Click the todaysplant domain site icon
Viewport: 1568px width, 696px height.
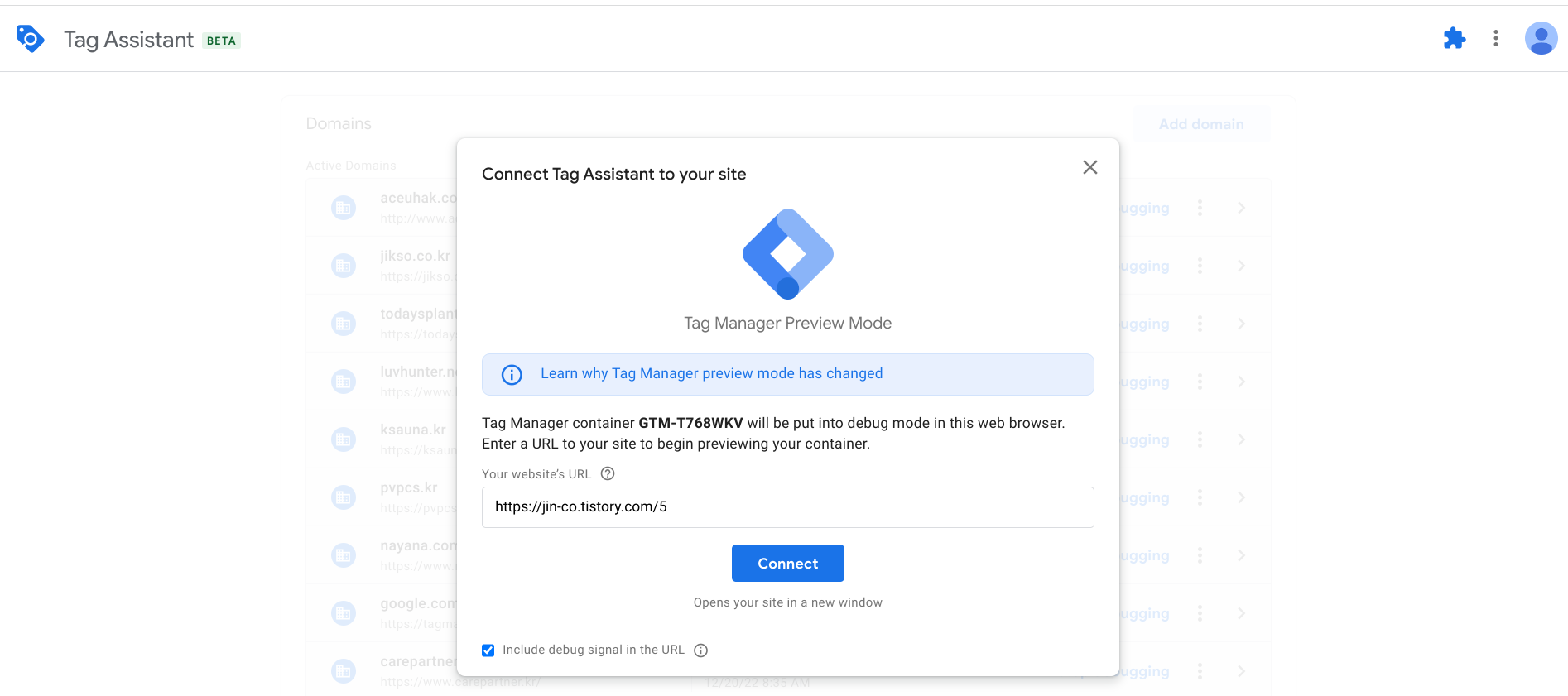point(344,324)
